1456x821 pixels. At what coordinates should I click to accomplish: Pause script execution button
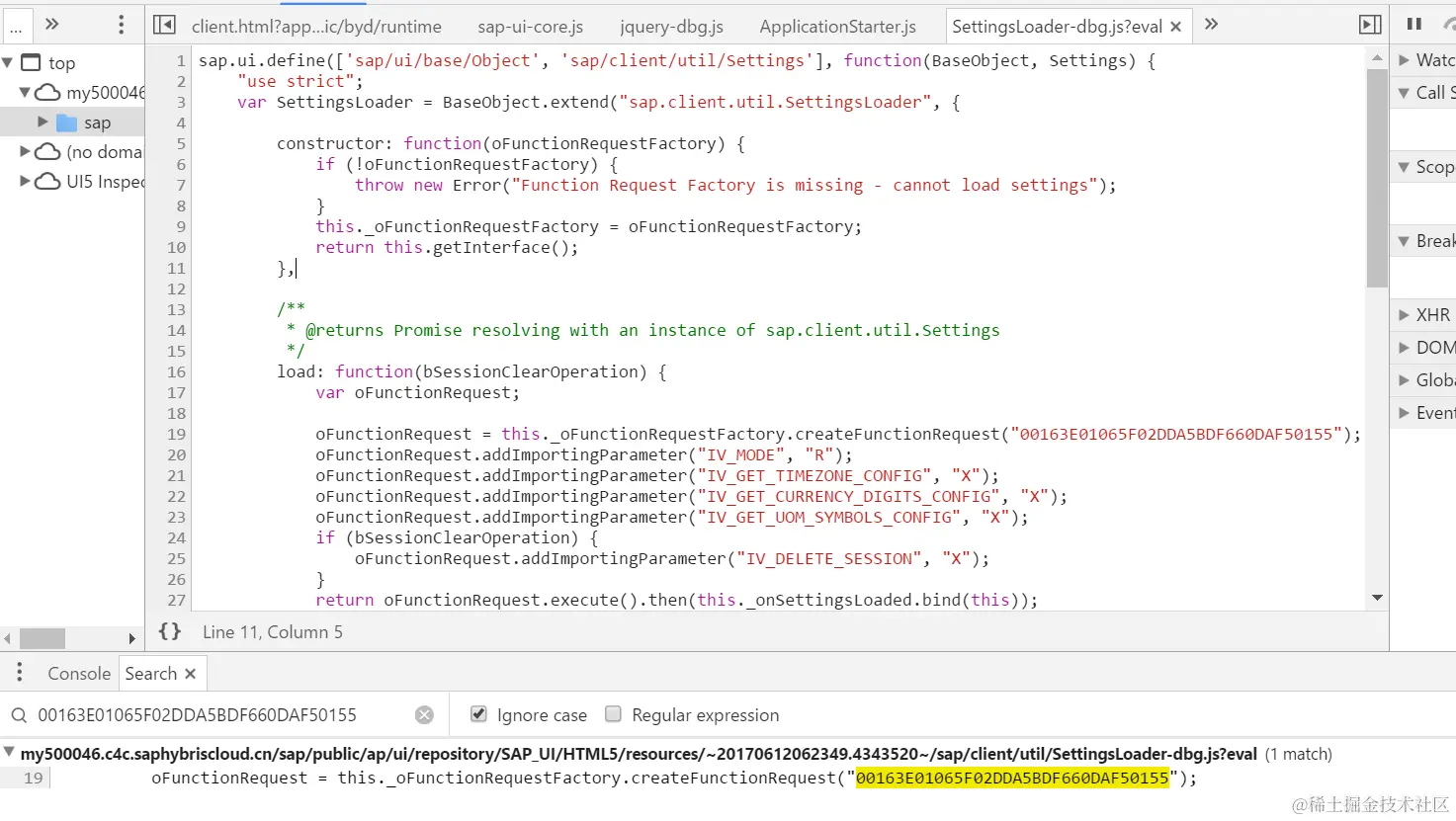coord(1414,24)
